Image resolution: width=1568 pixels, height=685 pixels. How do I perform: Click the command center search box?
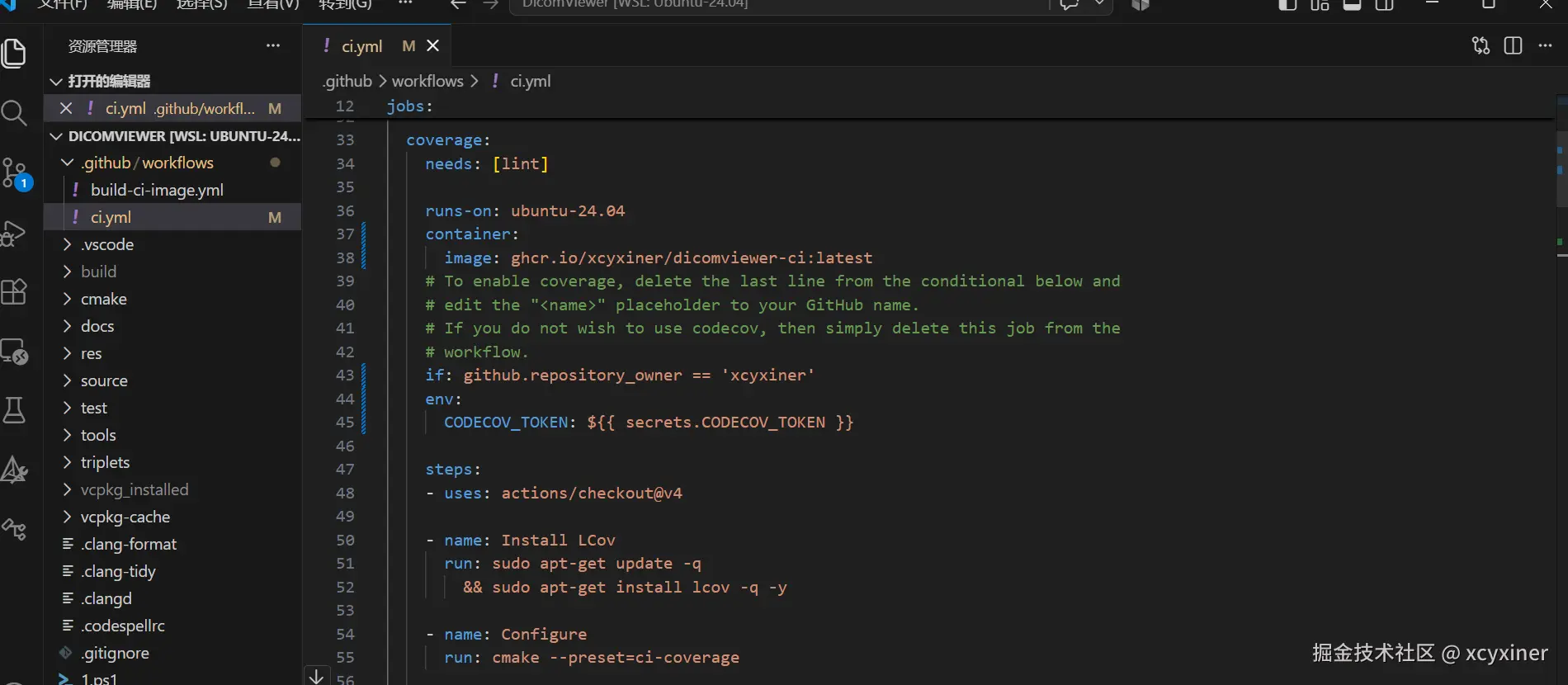779,5
